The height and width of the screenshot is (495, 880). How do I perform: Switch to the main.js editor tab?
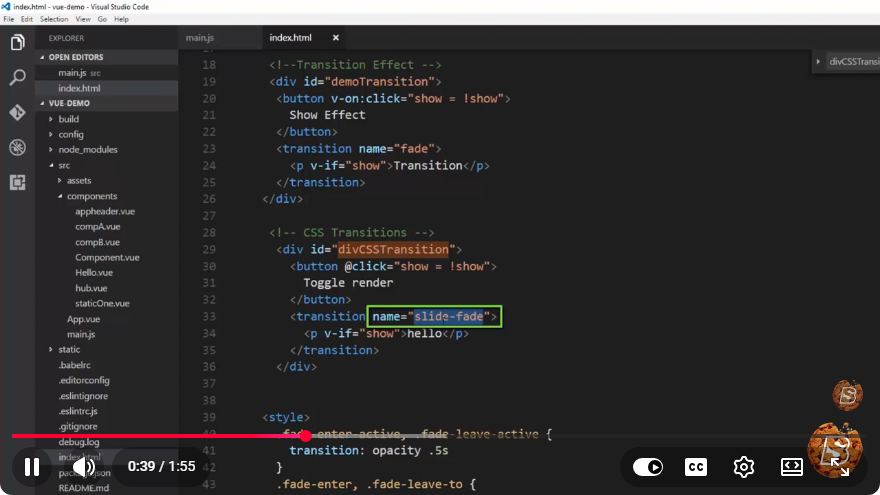pos(200,38)
